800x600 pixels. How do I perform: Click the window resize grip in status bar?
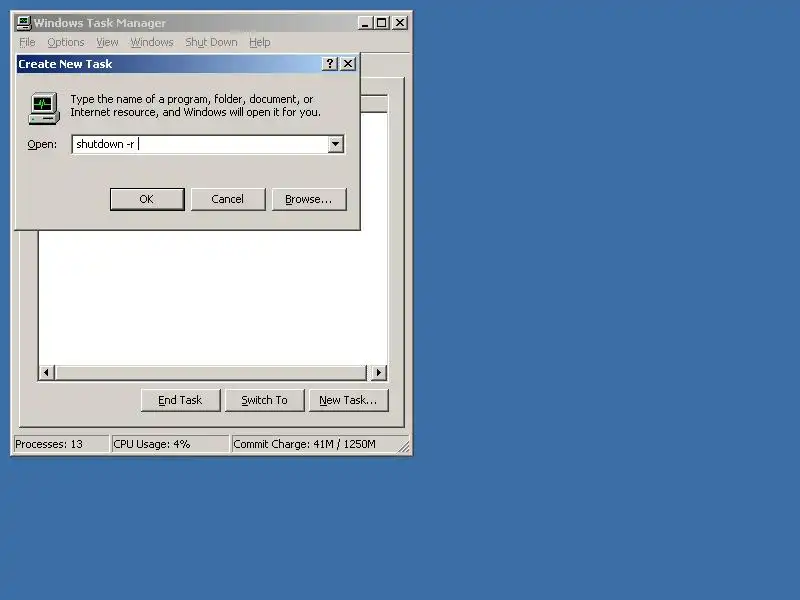(404, 446)
